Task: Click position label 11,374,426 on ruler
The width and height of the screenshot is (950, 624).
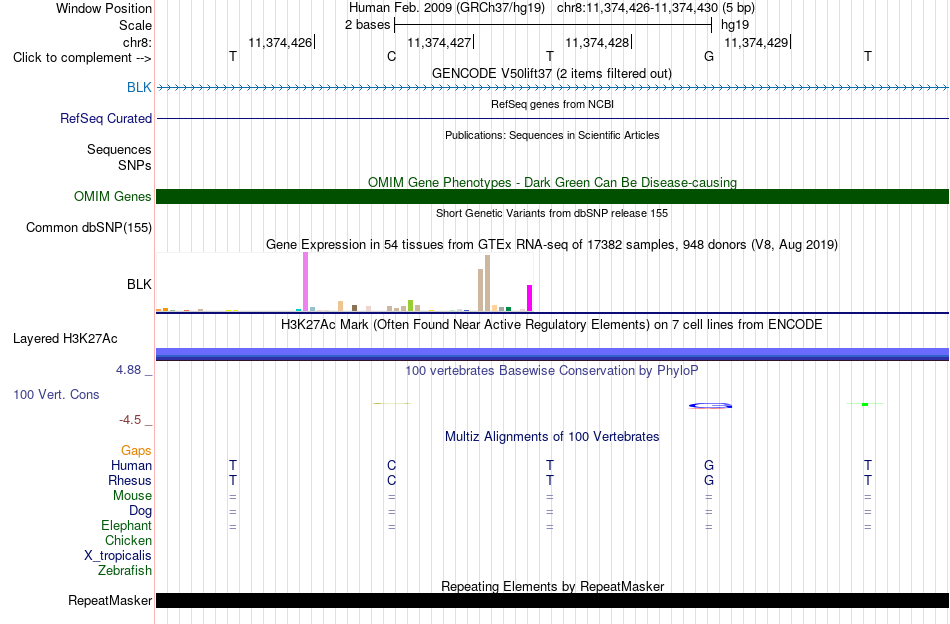Action: [x=280, y=42]
